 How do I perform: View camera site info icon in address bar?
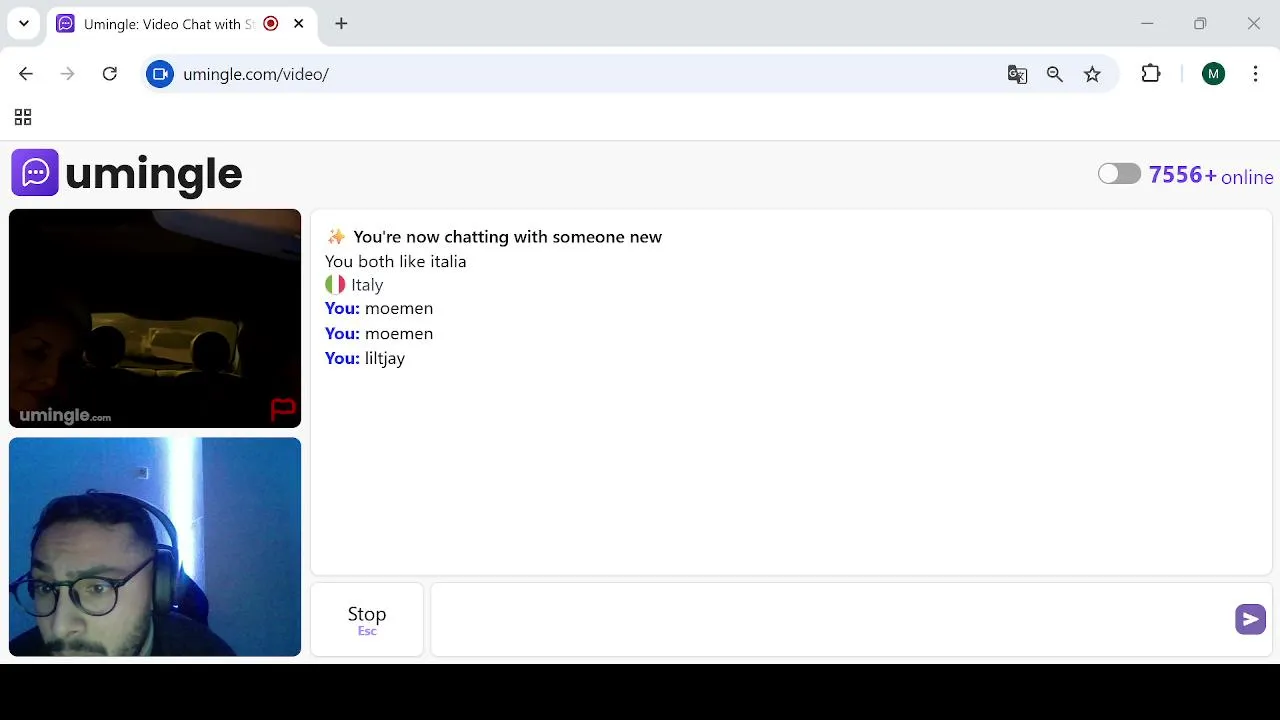tap(160, 74)
